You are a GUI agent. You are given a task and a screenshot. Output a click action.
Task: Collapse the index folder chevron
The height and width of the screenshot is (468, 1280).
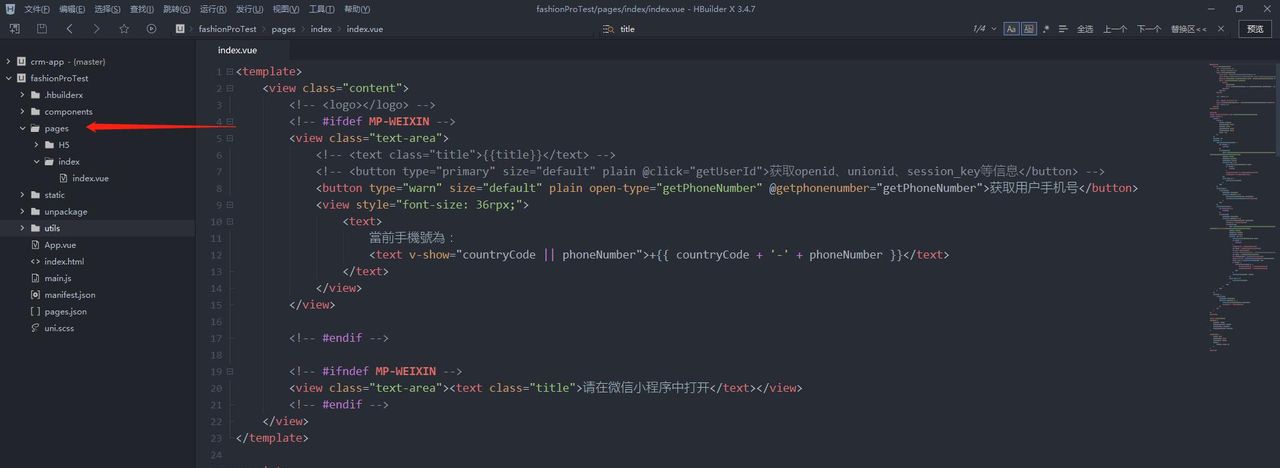pos(36,161)
